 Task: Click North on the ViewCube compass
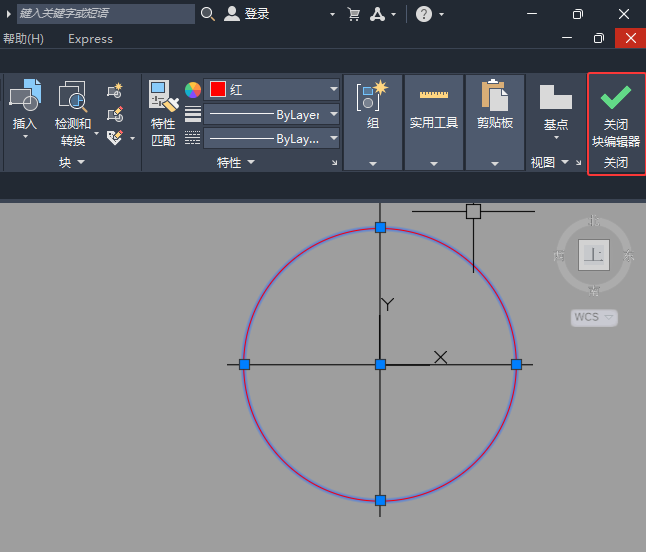click(x=594, y=220)
